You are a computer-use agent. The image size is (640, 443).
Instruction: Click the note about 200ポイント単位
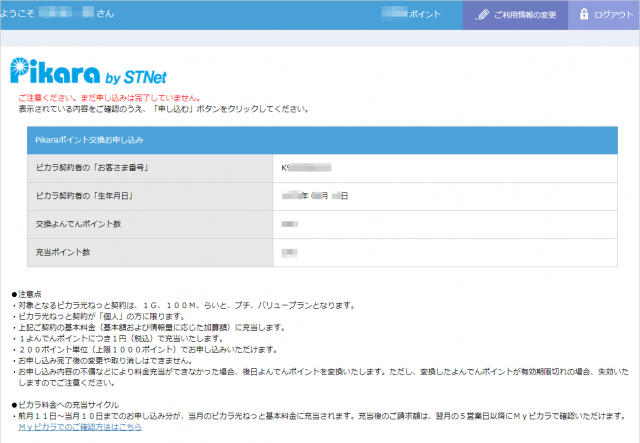[x=146, y=350]
